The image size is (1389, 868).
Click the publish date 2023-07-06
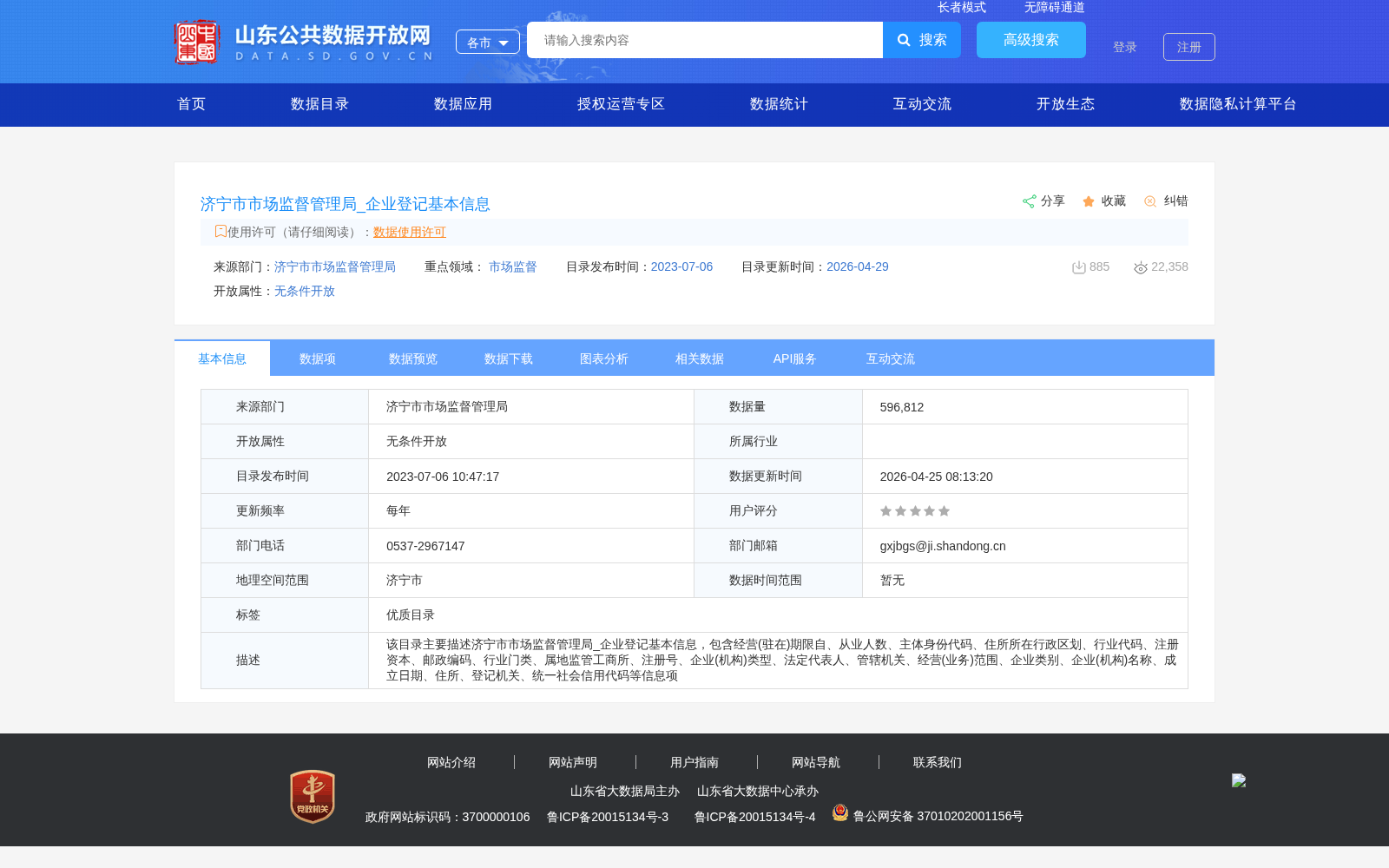click(x=681, y=266)
